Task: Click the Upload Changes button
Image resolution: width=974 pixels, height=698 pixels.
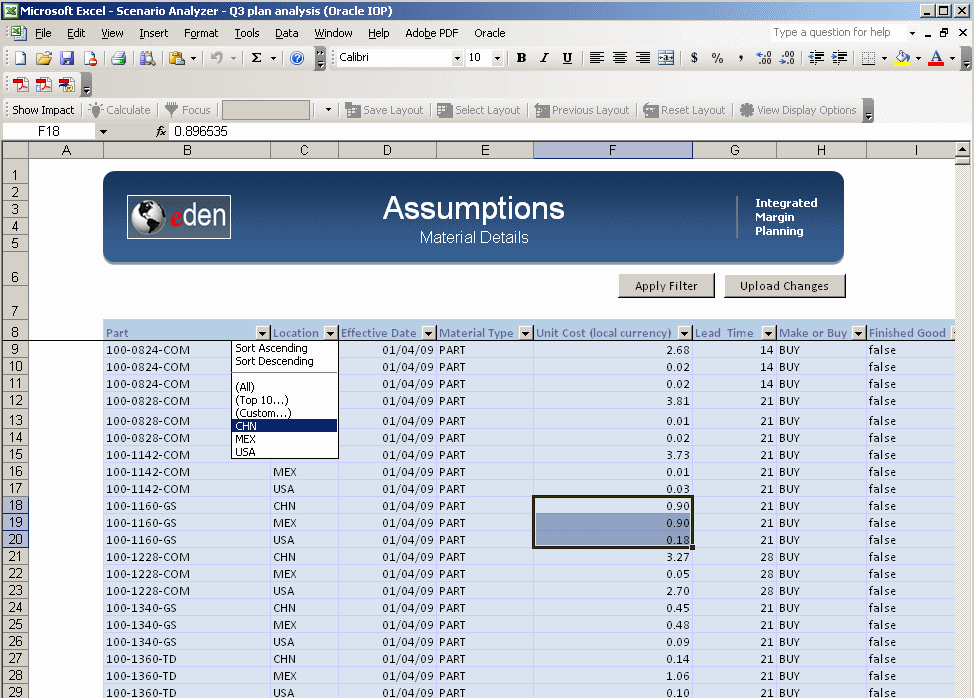Action: pyautogui.click(x=784, y=286)
